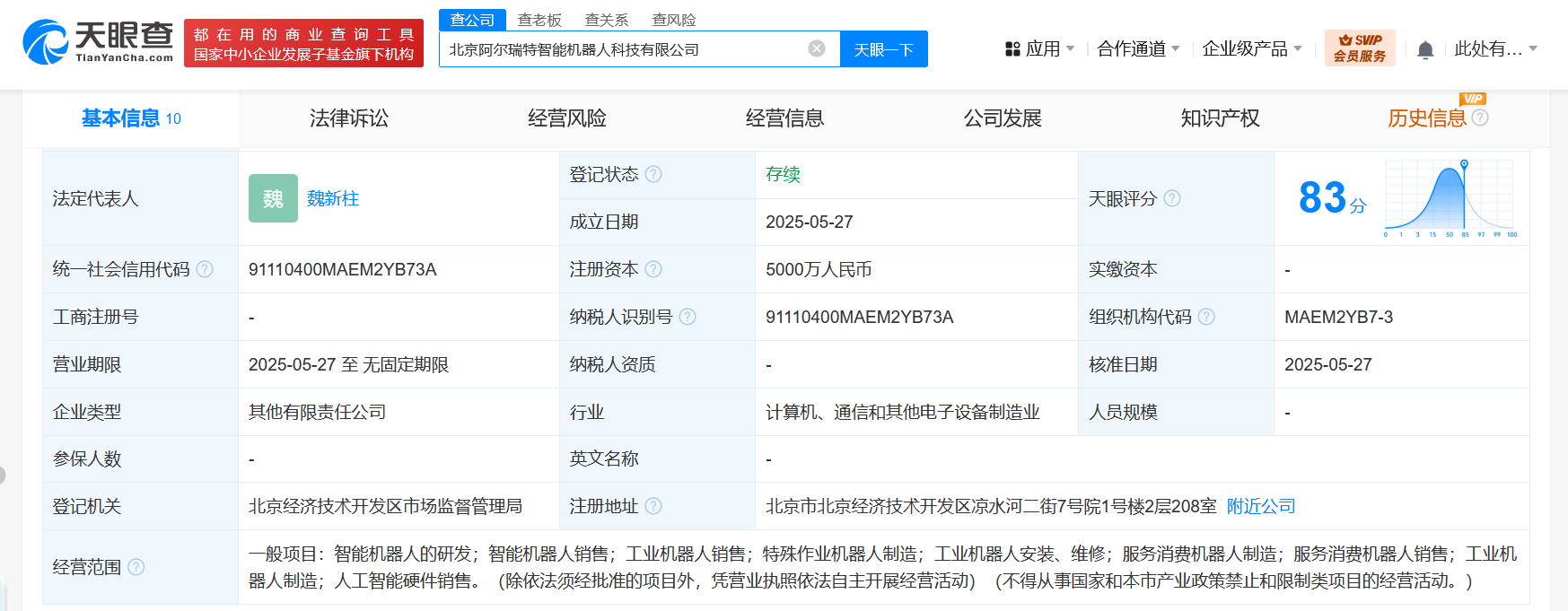The width and height of the screenshot is (1568, 611).
Task: Click the 83分 score value
Action: (1332, 197)
